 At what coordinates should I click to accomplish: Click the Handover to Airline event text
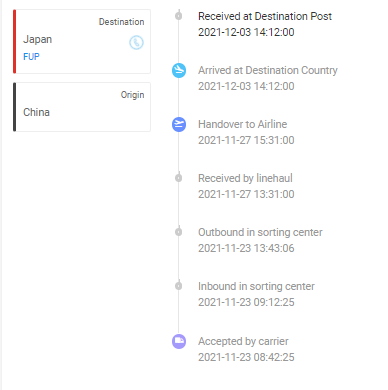point(242,124)
